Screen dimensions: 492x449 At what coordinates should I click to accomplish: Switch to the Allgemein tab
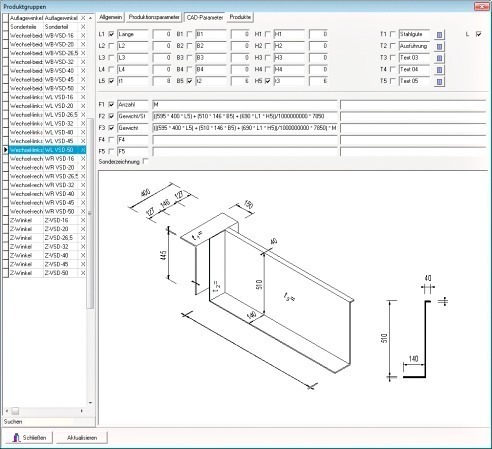(110, 17)
